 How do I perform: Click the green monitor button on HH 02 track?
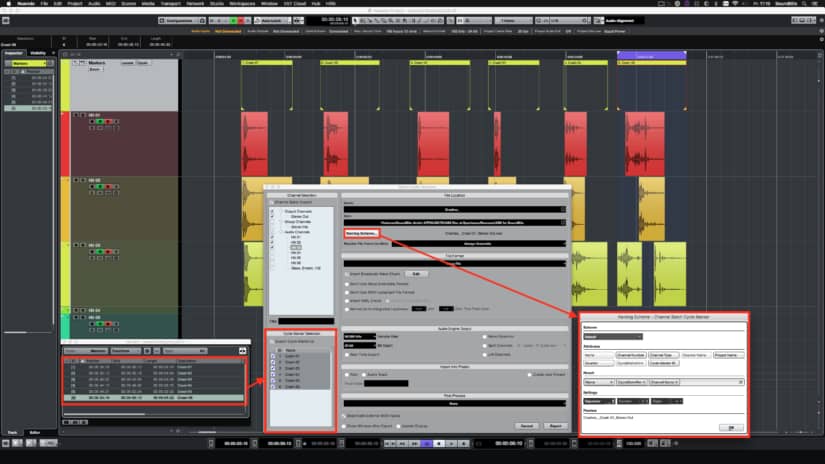point(100,187)
